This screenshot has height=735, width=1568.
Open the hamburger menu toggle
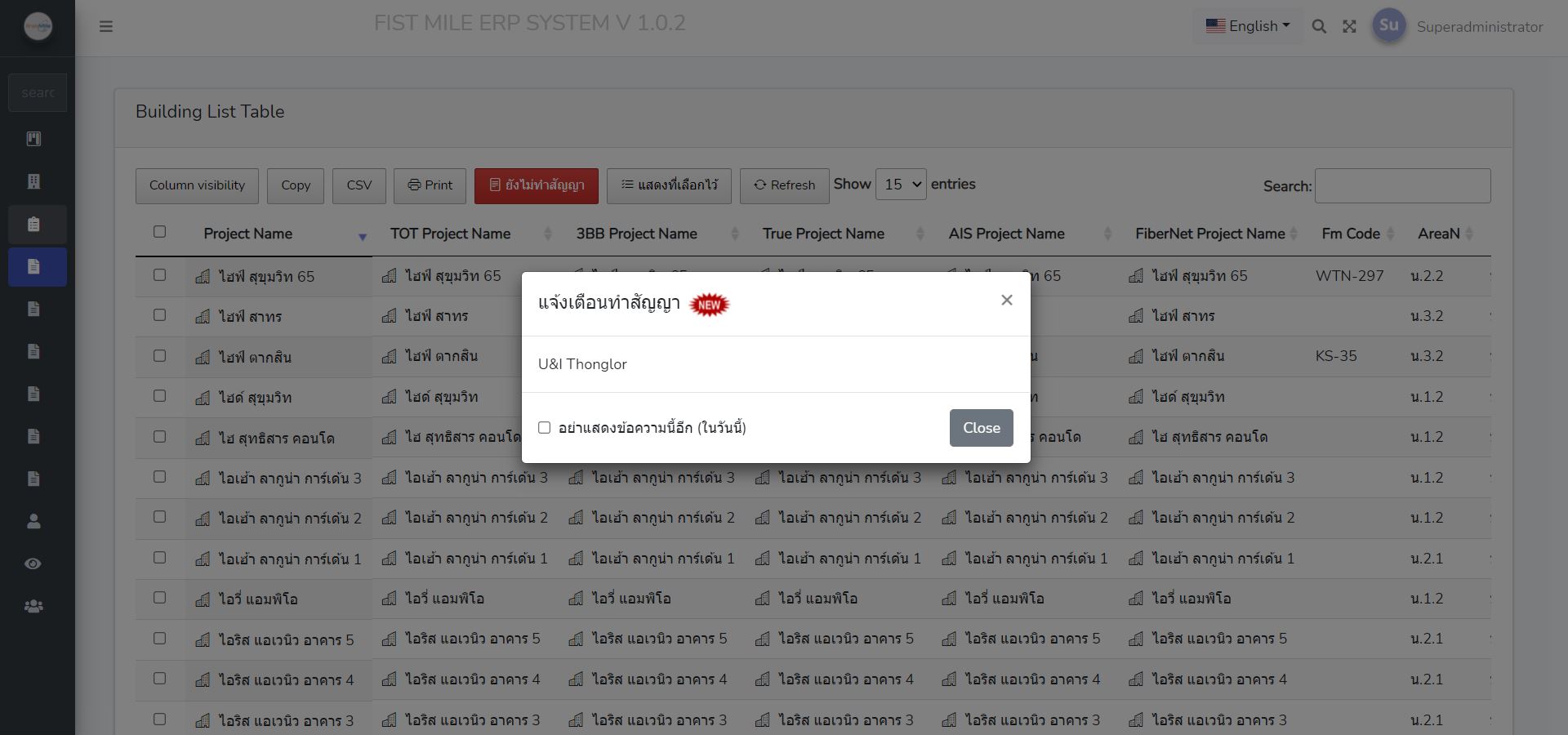coord(106,26)
